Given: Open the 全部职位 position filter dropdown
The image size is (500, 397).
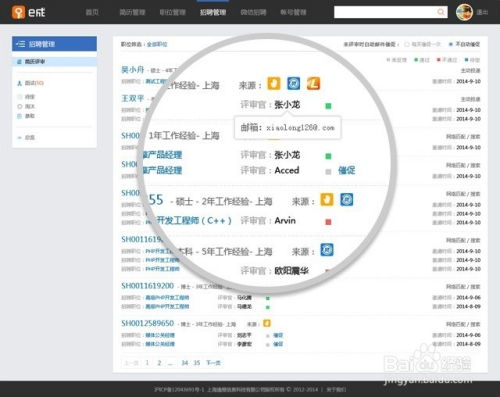Looking at the screenshot, I should 157,44.
